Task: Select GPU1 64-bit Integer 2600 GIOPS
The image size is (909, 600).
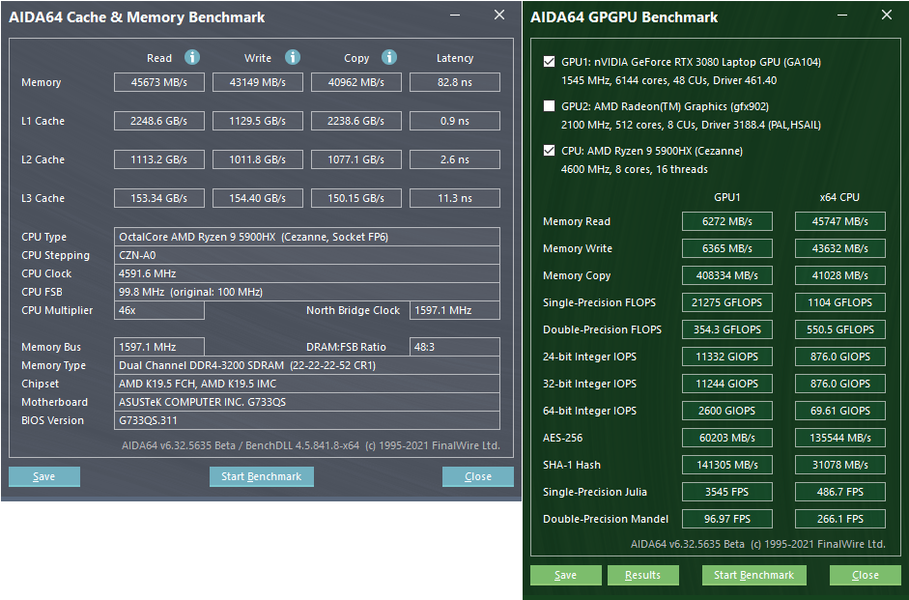Action: (x=727, y=410)
